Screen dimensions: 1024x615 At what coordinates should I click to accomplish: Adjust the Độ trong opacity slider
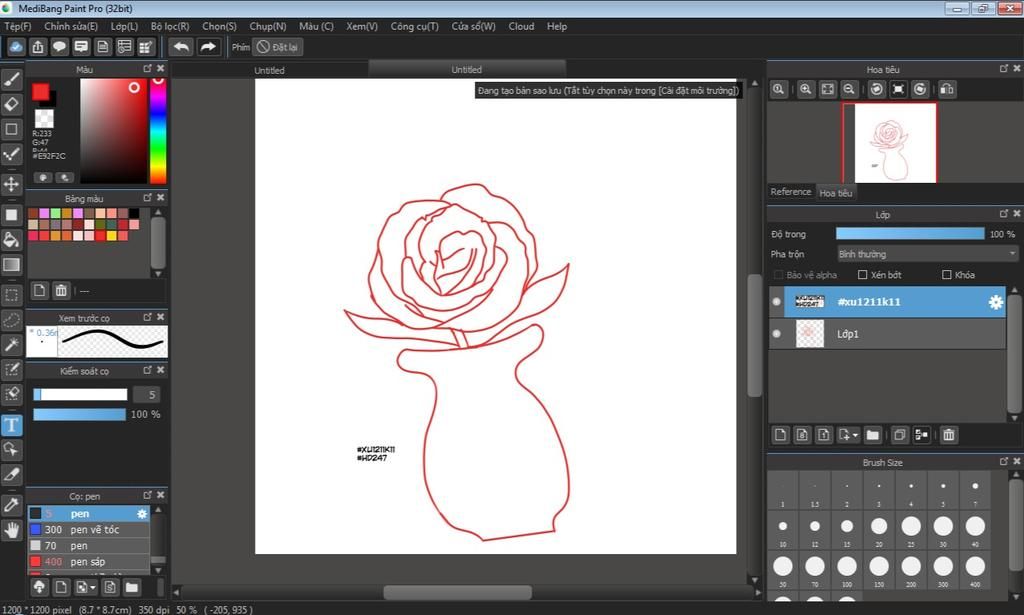point(910,234)
